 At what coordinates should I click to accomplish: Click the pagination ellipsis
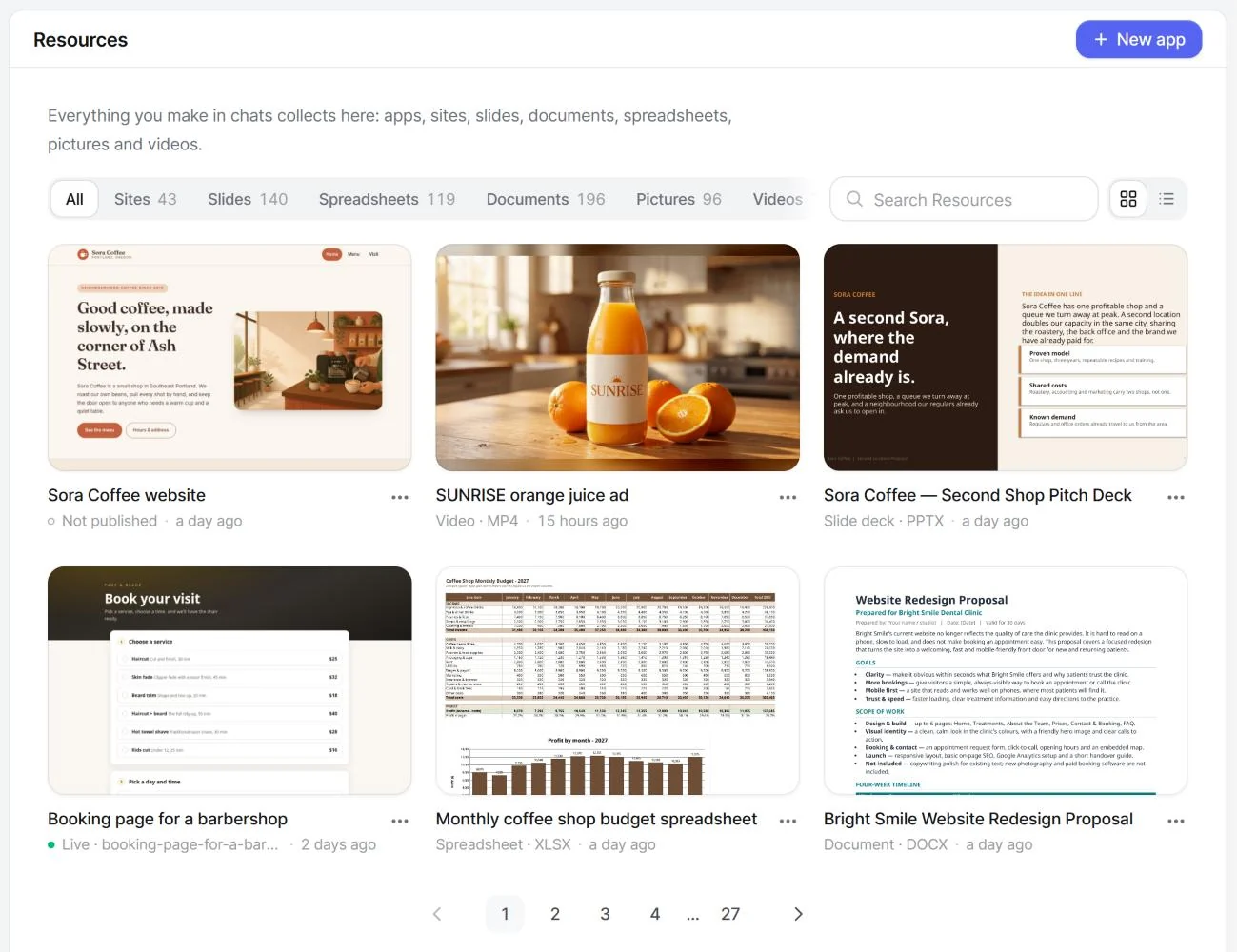point(693,916)
